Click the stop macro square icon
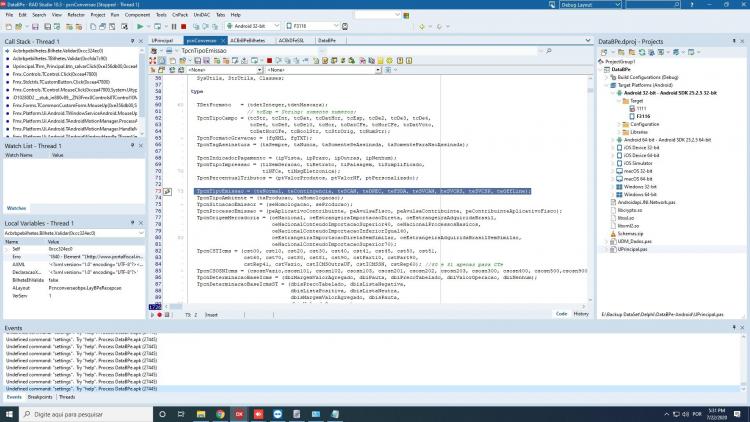Image resolution: width=750 pixels, height=422 pixels. click(x=167, y=315)
